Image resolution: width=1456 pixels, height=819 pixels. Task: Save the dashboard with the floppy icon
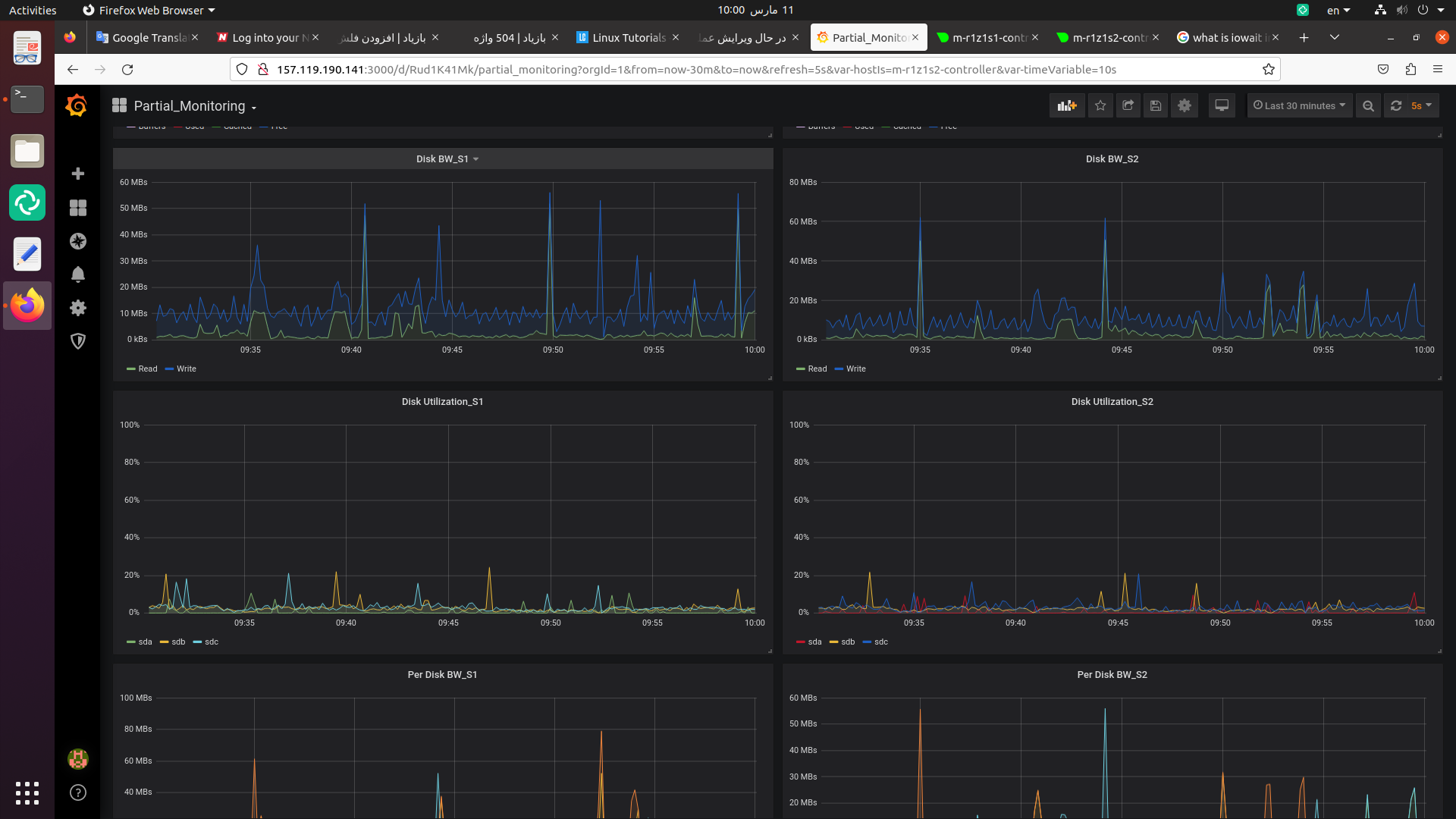click(x=1155, y=105)
